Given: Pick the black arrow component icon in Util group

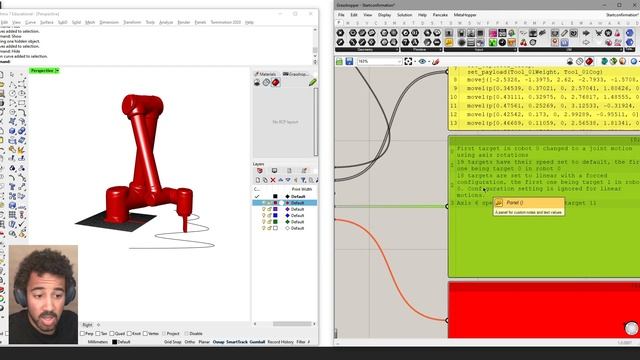Looking at the screenshot, I should coord(586,33).
